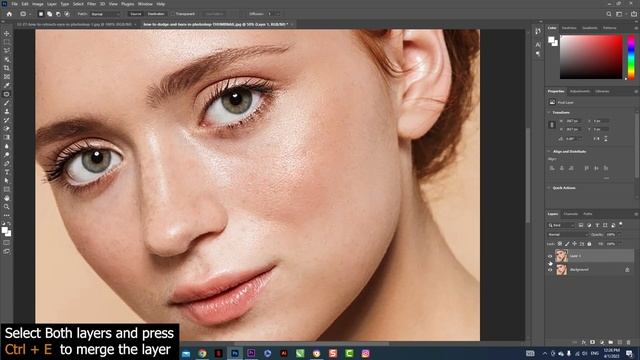The width and height of the screenshot is (640, 360).
Task: Open collapsed Character panel icon
Action: (x=538, y=44)
